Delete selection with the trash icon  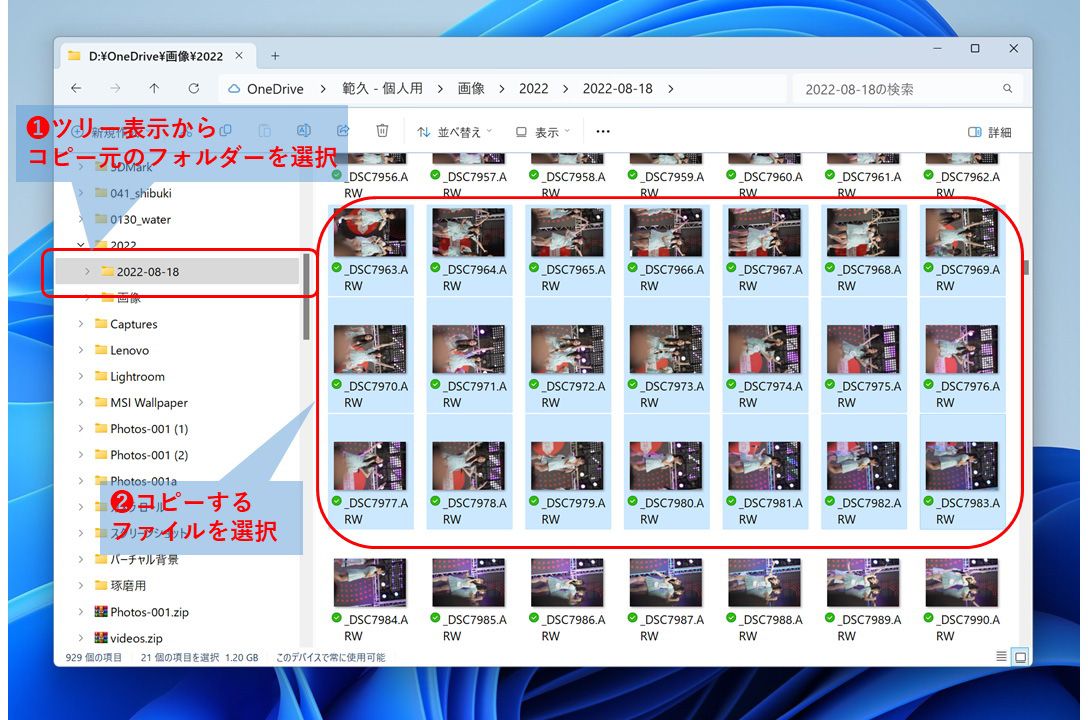(382, 130)
